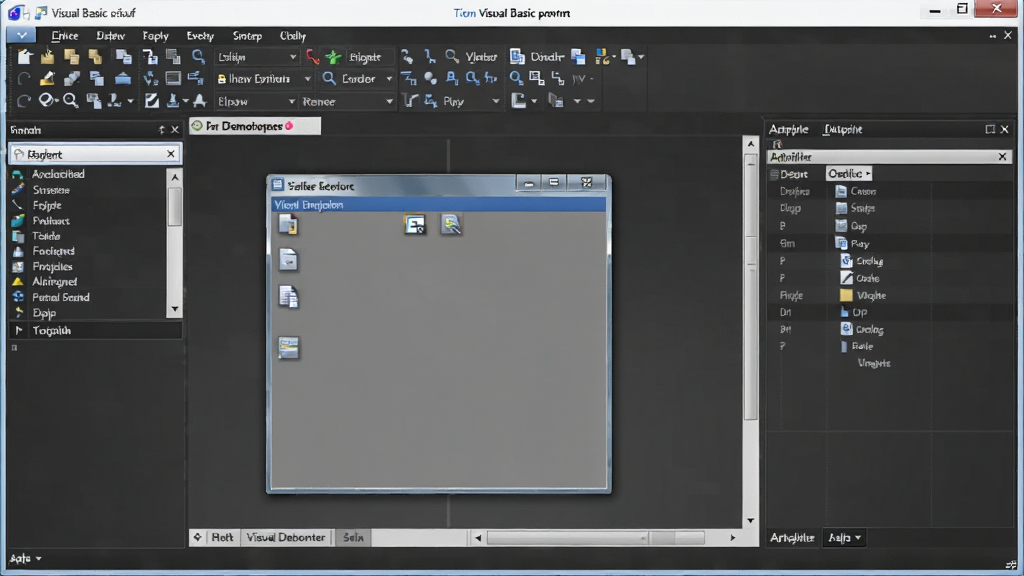Screen dimensions: 1024x576
Task: Click the monitor-shaped icon in the second toolbar row
Action: pyautogui.click(x=173, y=79)
